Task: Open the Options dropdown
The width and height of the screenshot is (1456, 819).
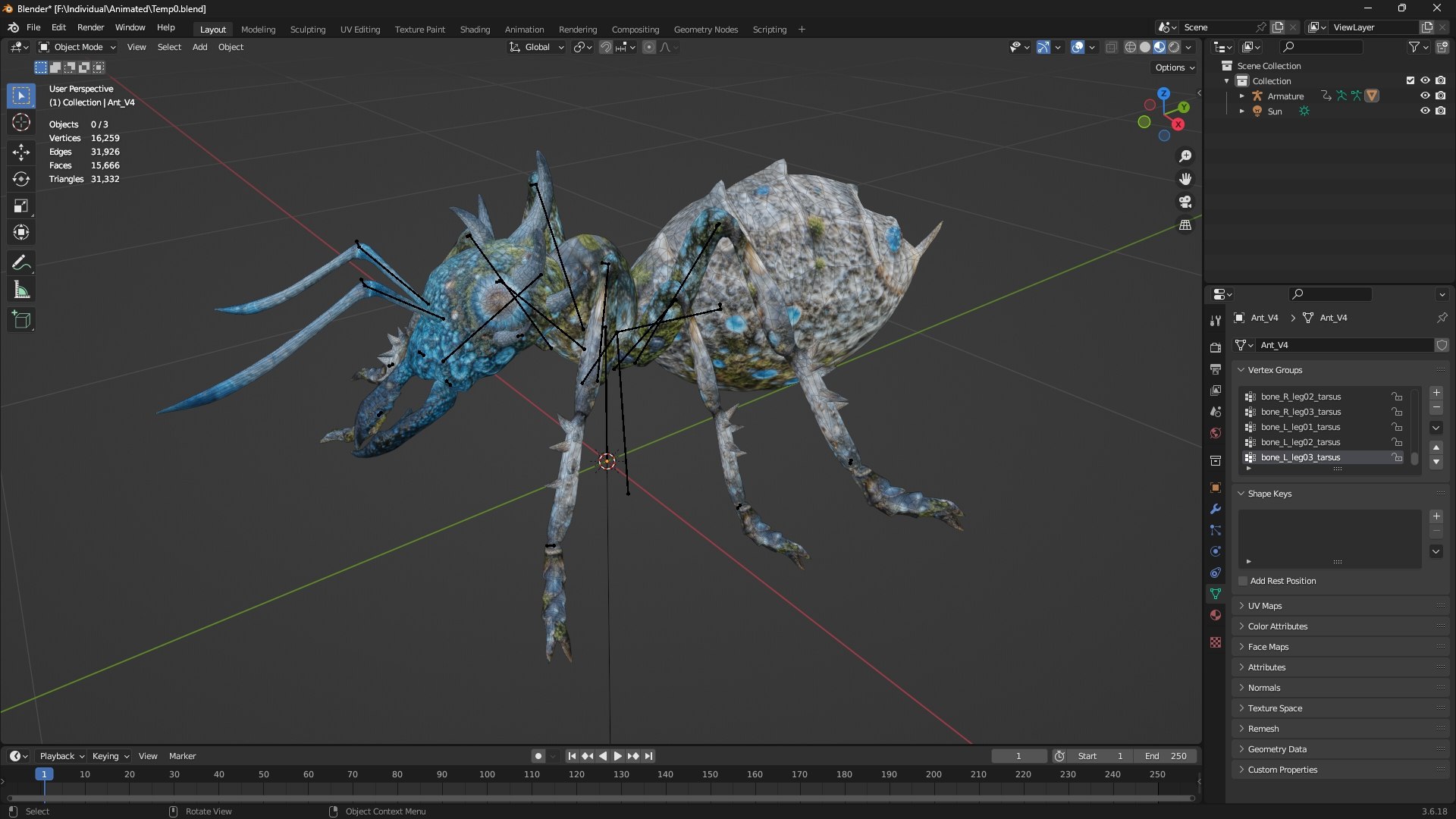Action: click(x=1175, y=67)
